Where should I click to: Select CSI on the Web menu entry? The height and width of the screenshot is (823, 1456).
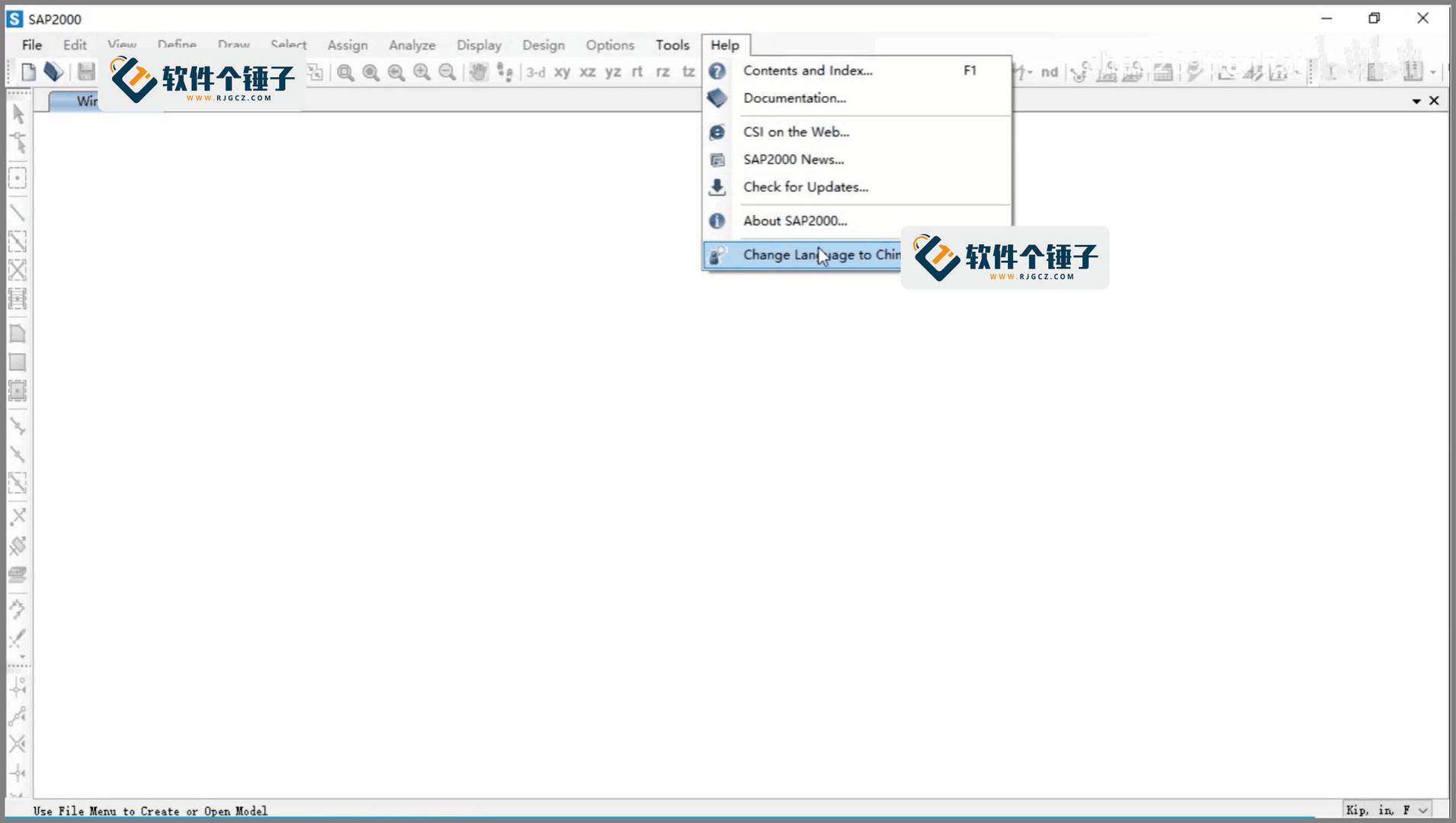pos(858,132)
